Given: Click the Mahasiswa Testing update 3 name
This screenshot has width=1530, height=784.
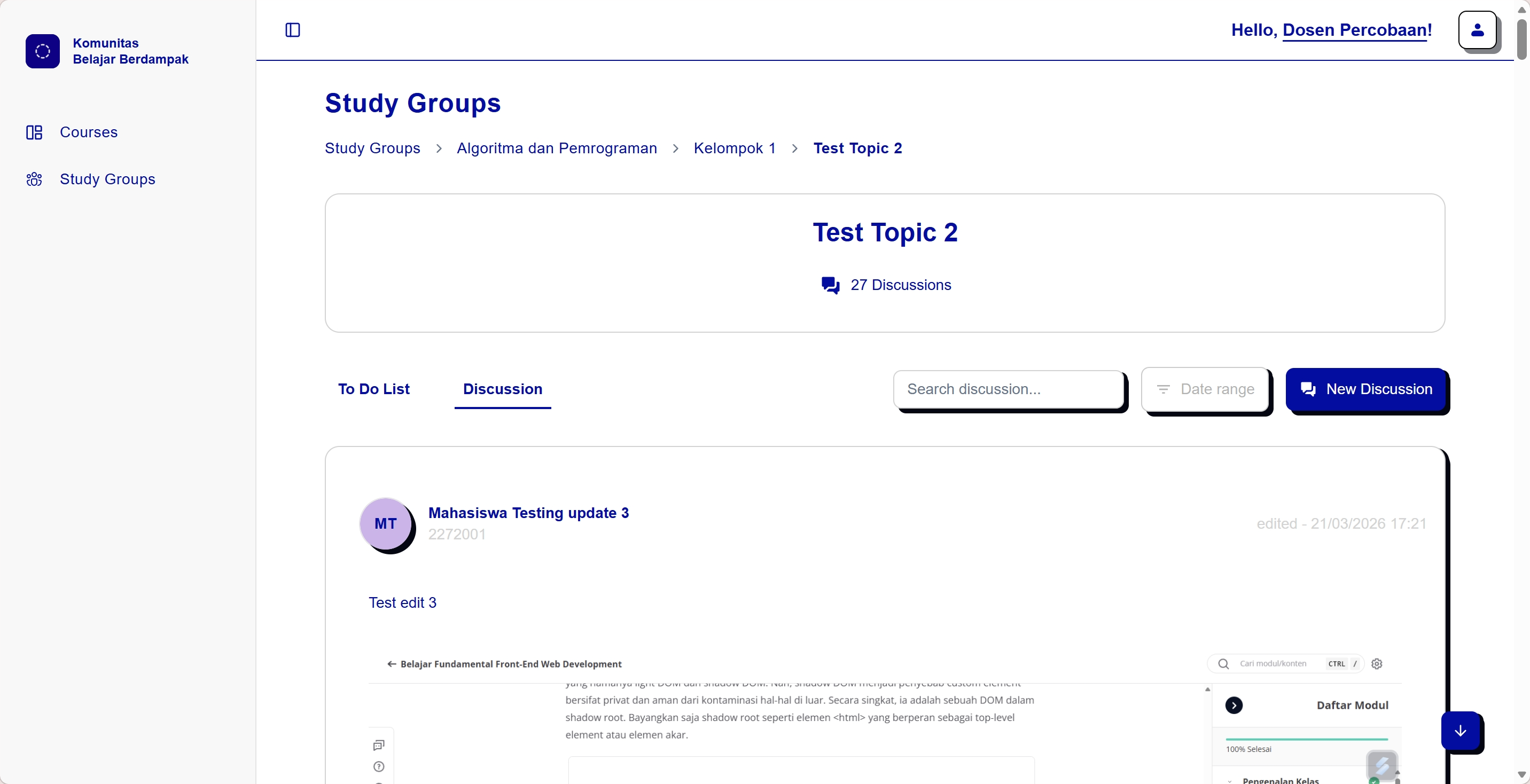Looking at the screenshot, I should [x=529, y=513].
